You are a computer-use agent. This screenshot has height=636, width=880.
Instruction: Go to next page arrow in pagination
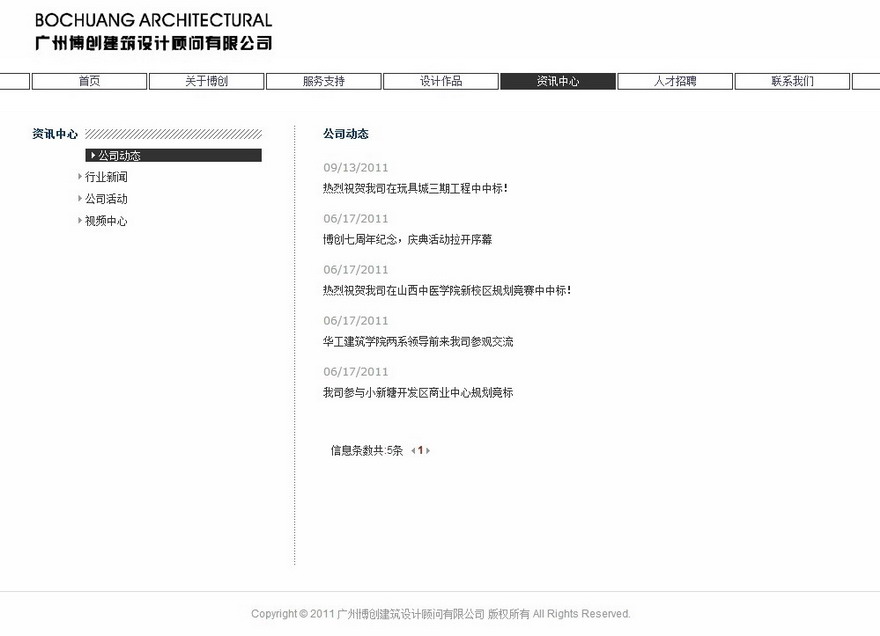click(428, 450)
